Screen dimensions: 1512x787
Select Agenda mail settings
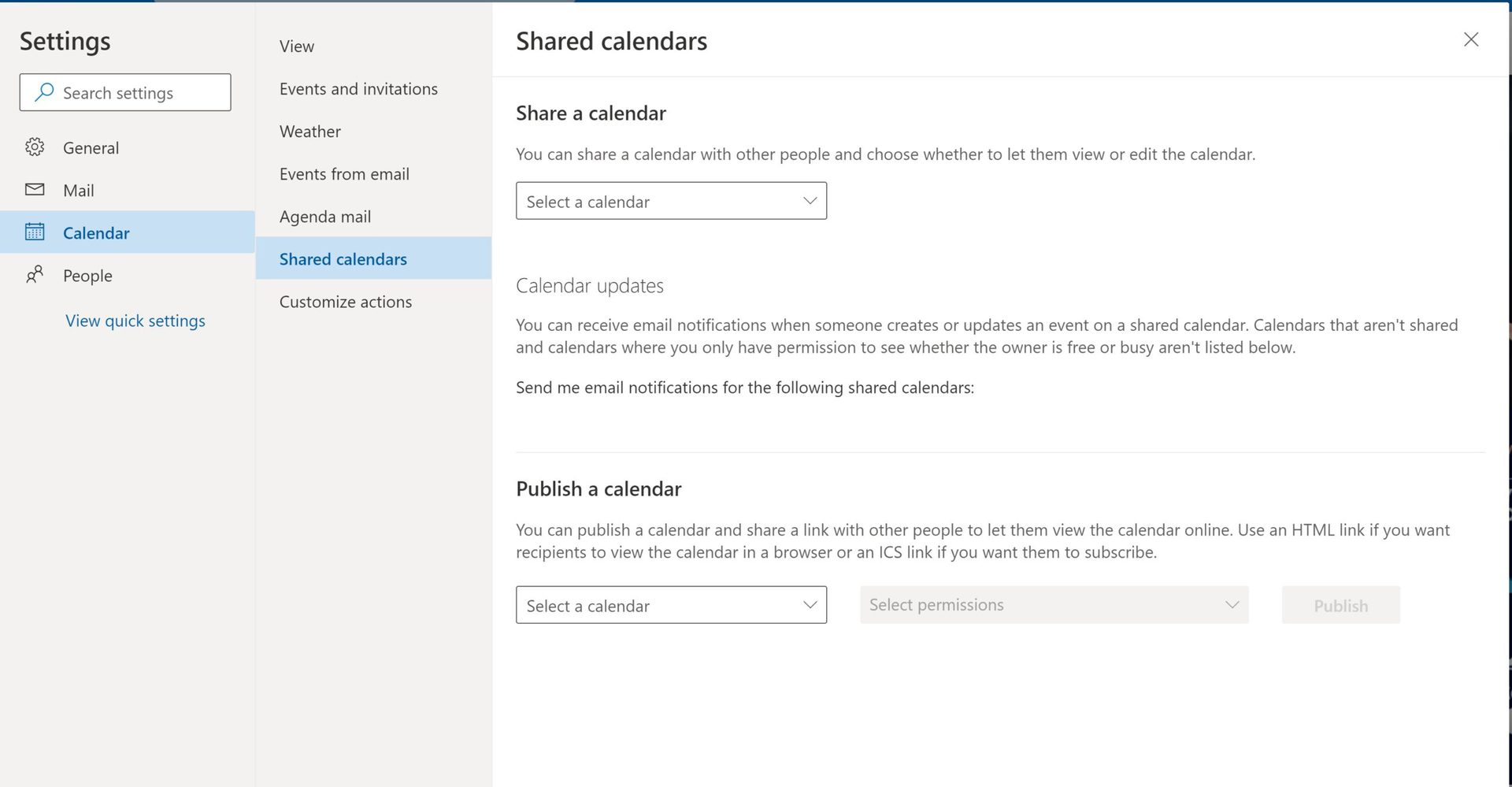(x=325, y=217)
